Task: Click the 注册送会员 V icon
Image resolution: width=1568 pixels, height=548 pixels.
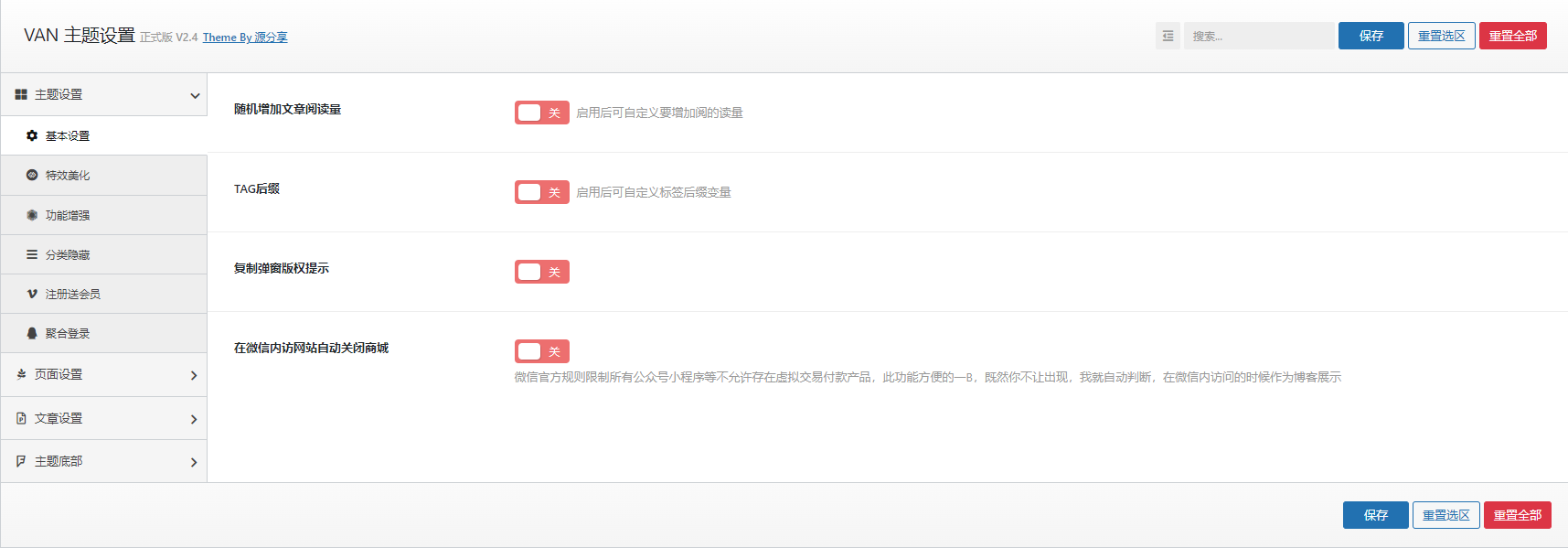Action: pos(32,294)
